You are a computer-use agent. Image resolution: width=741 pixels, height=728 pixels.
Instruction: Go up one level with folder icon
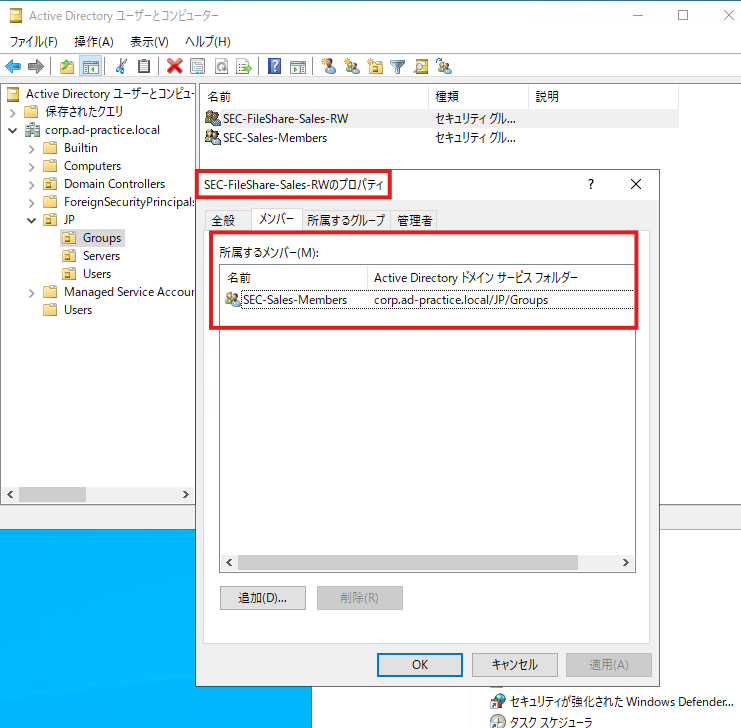(x=67, y=67)
